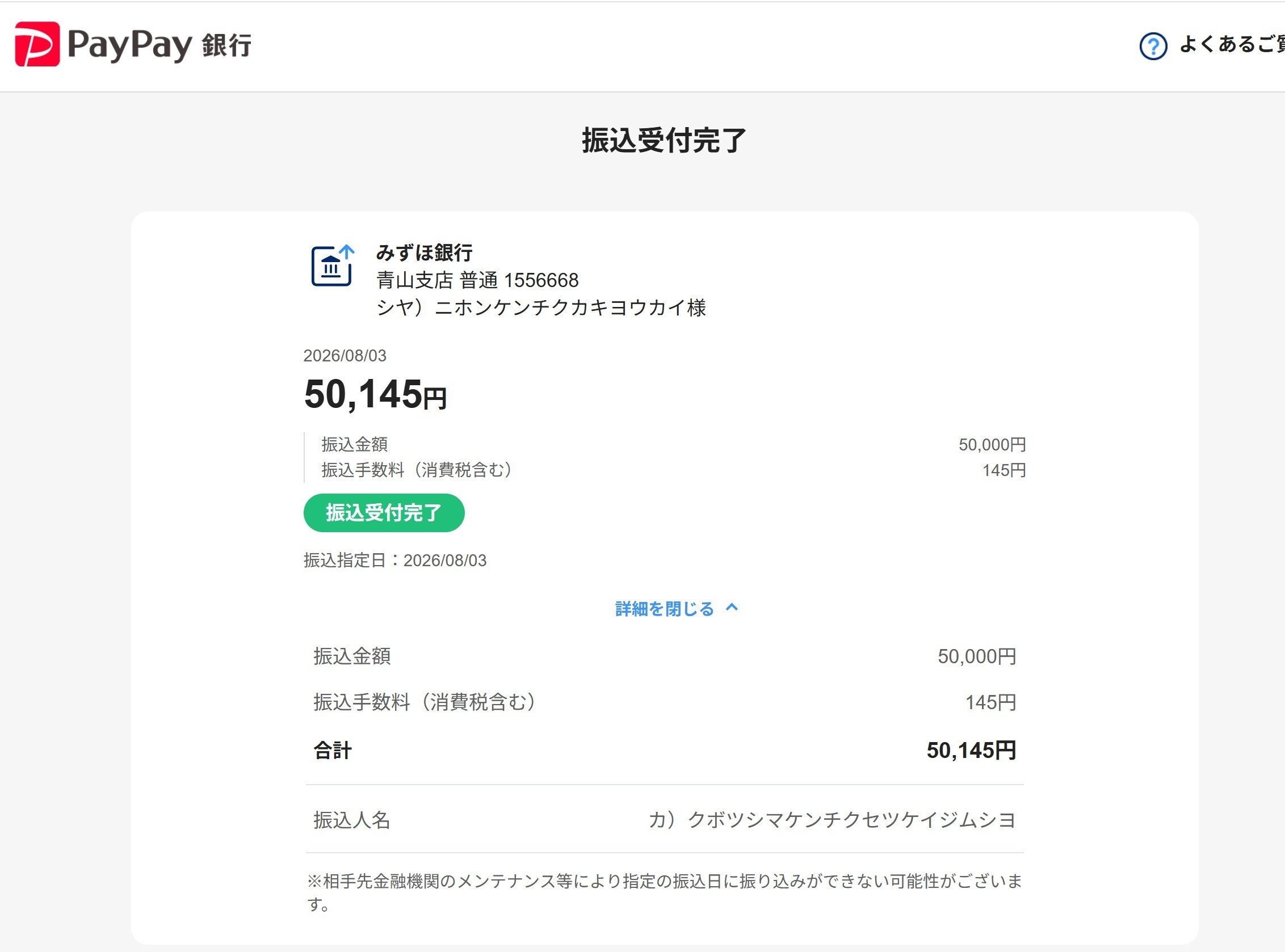Click the green 振込受付完了 status badge

(x=384, y=512)
